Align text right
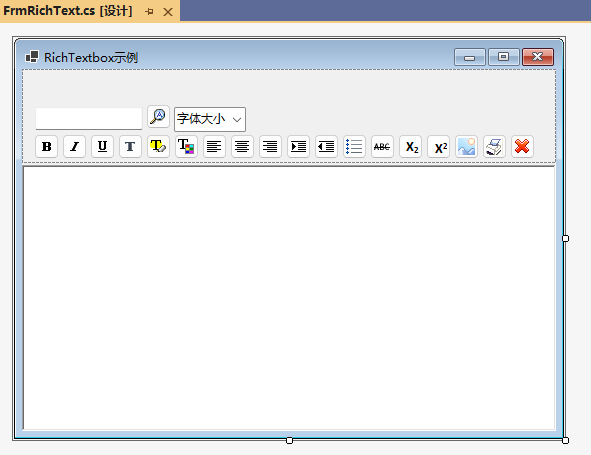The image size is (591, 455). [270, 147]
